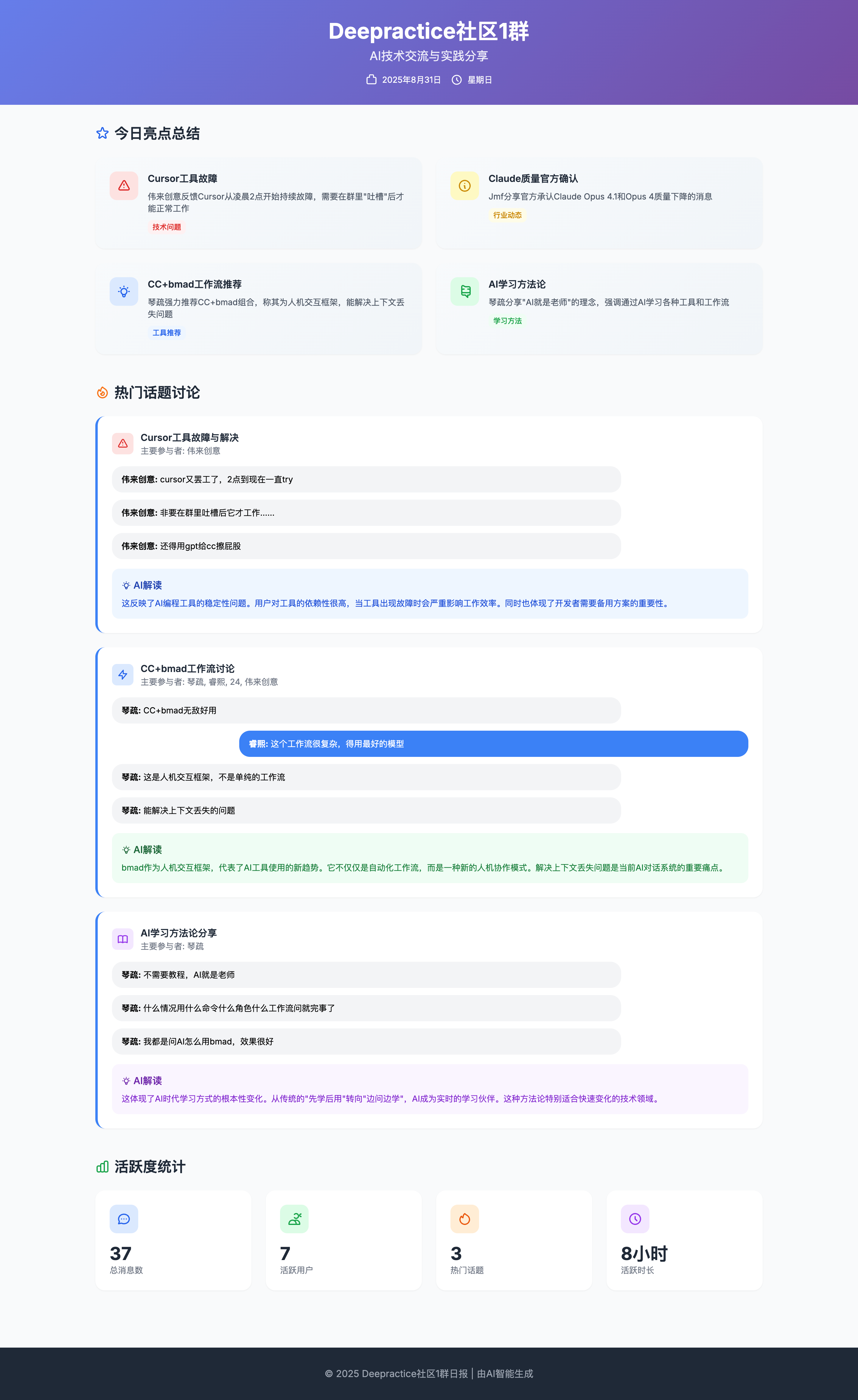
Task: Click the lightning bolt icon beside CC+bmad工作流讨论
Action: 123,675
